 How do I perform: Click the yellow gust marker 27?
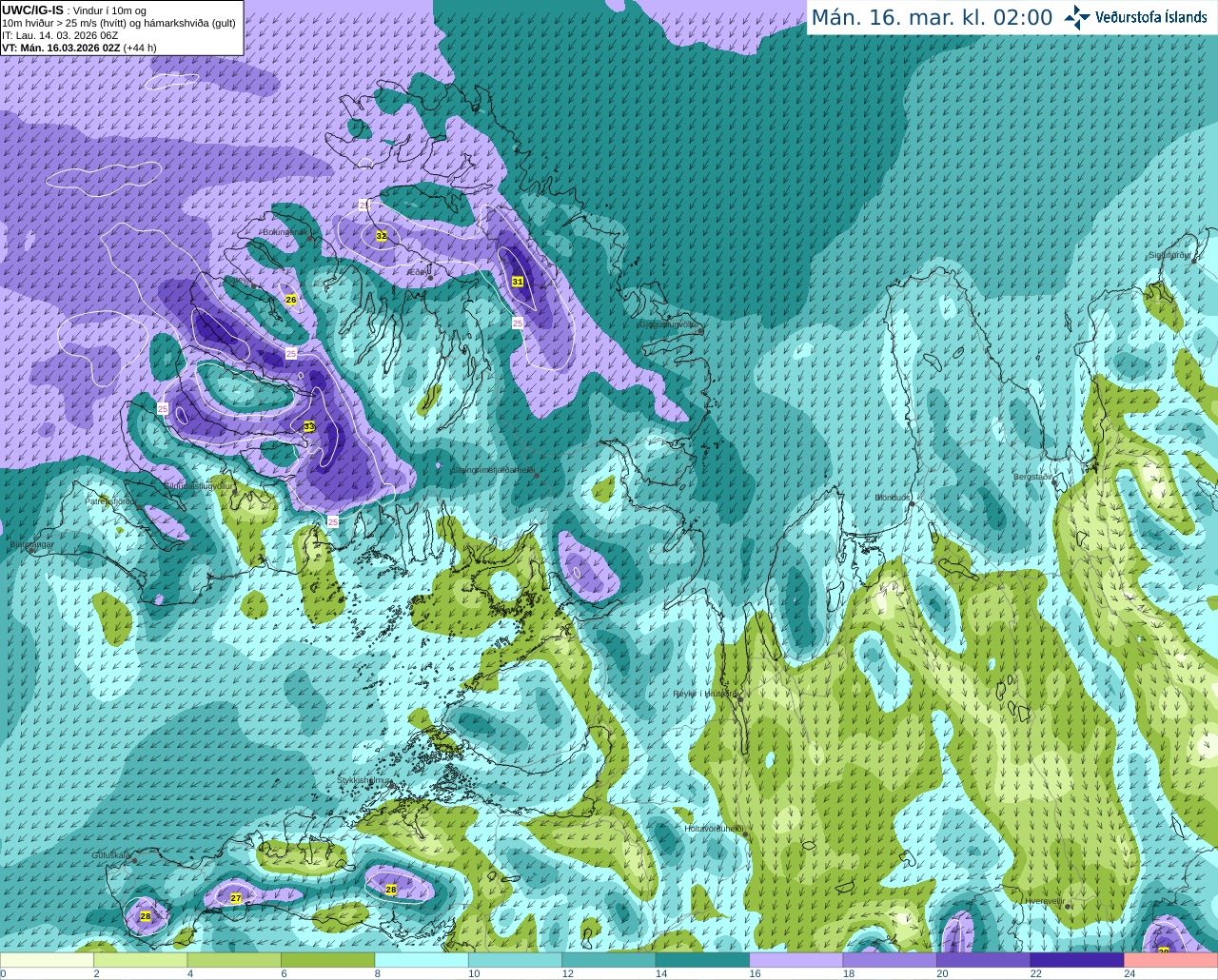pos(236,897)
